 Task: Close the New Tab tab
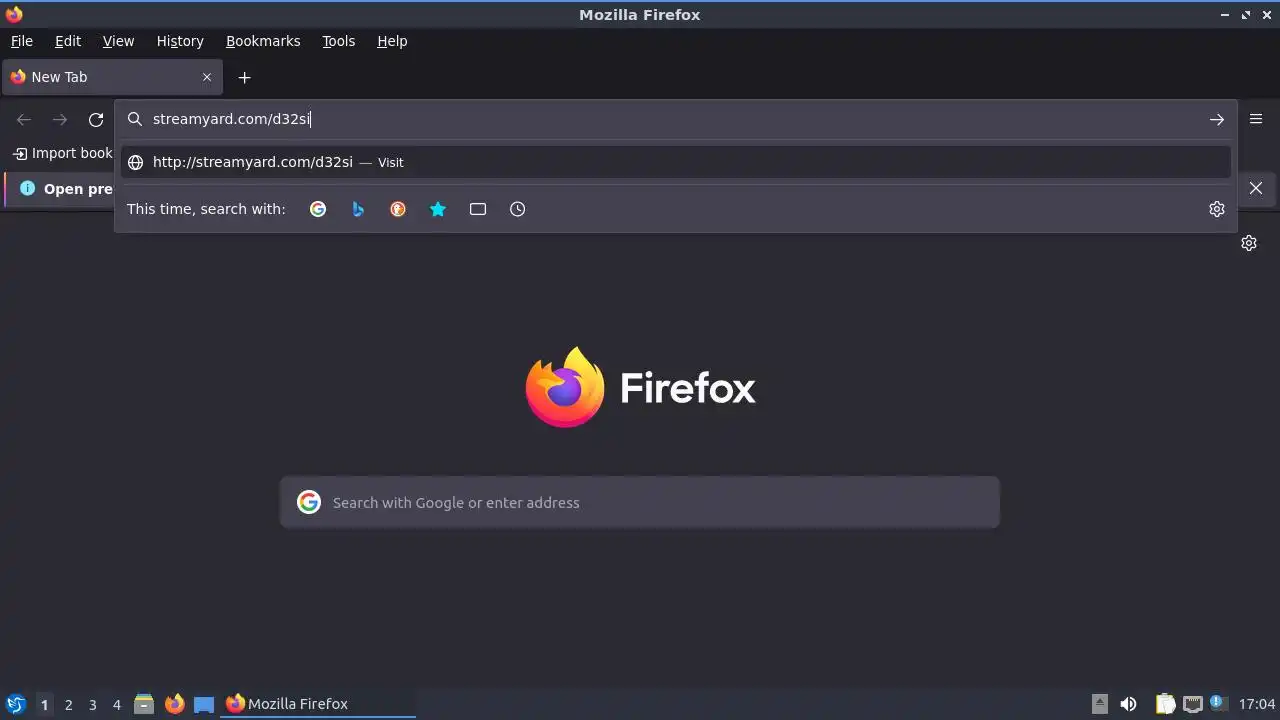[207, 77]
